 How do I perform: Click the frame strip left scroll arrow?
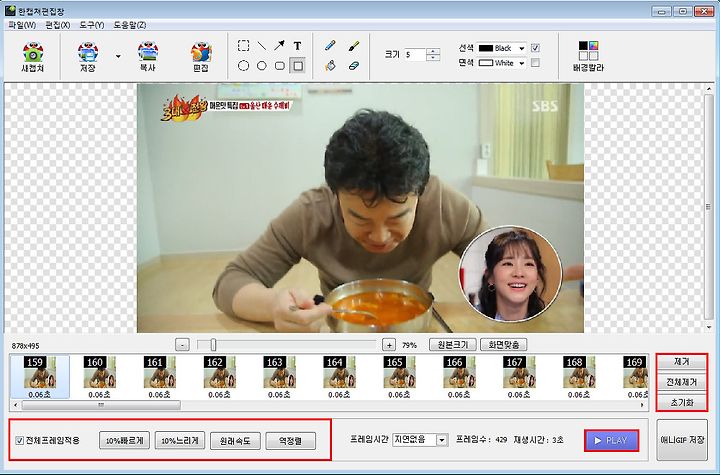pos(16,405)
